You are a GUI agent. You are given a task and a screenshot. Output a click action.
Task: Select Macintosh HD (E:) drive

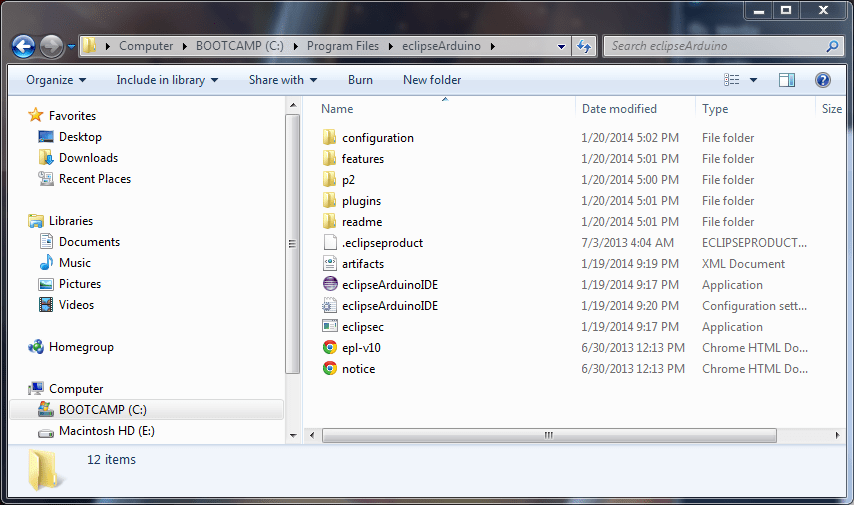coord(106,431)
